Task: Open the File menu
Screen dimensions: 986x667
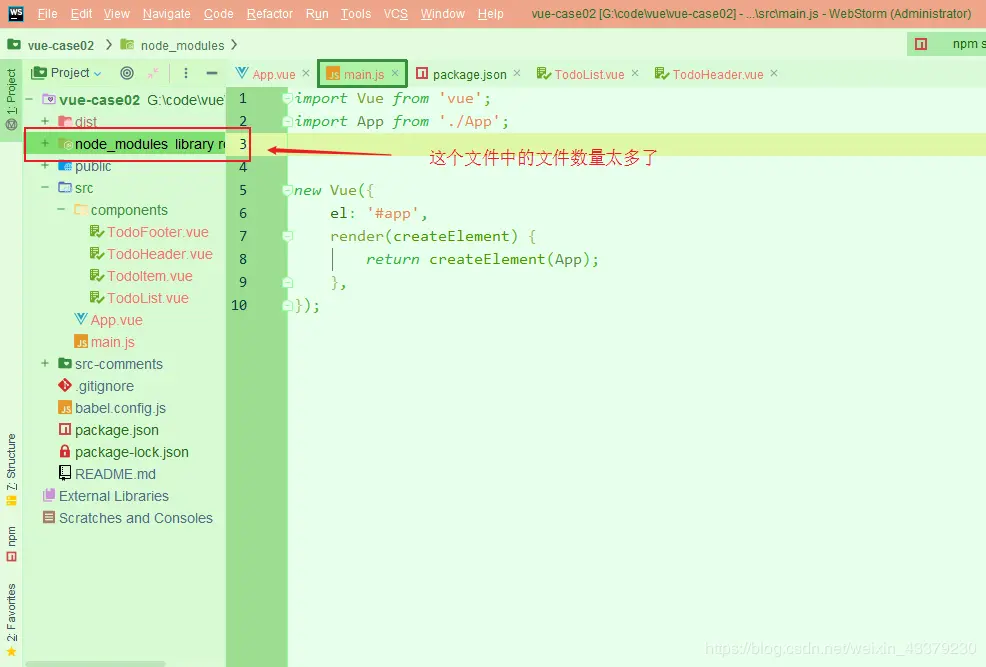Action: click(47, 13)
